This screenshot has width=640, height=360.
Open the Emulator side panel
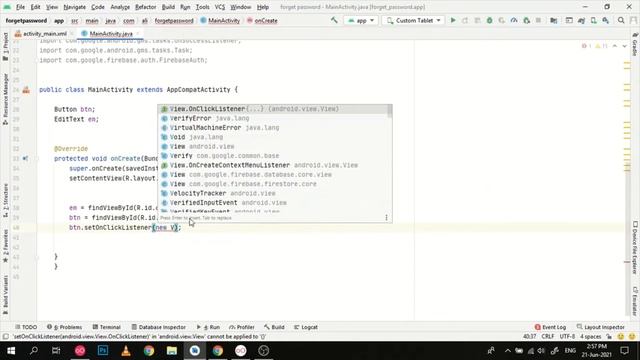pyautogui.click(x=635, y=301)
